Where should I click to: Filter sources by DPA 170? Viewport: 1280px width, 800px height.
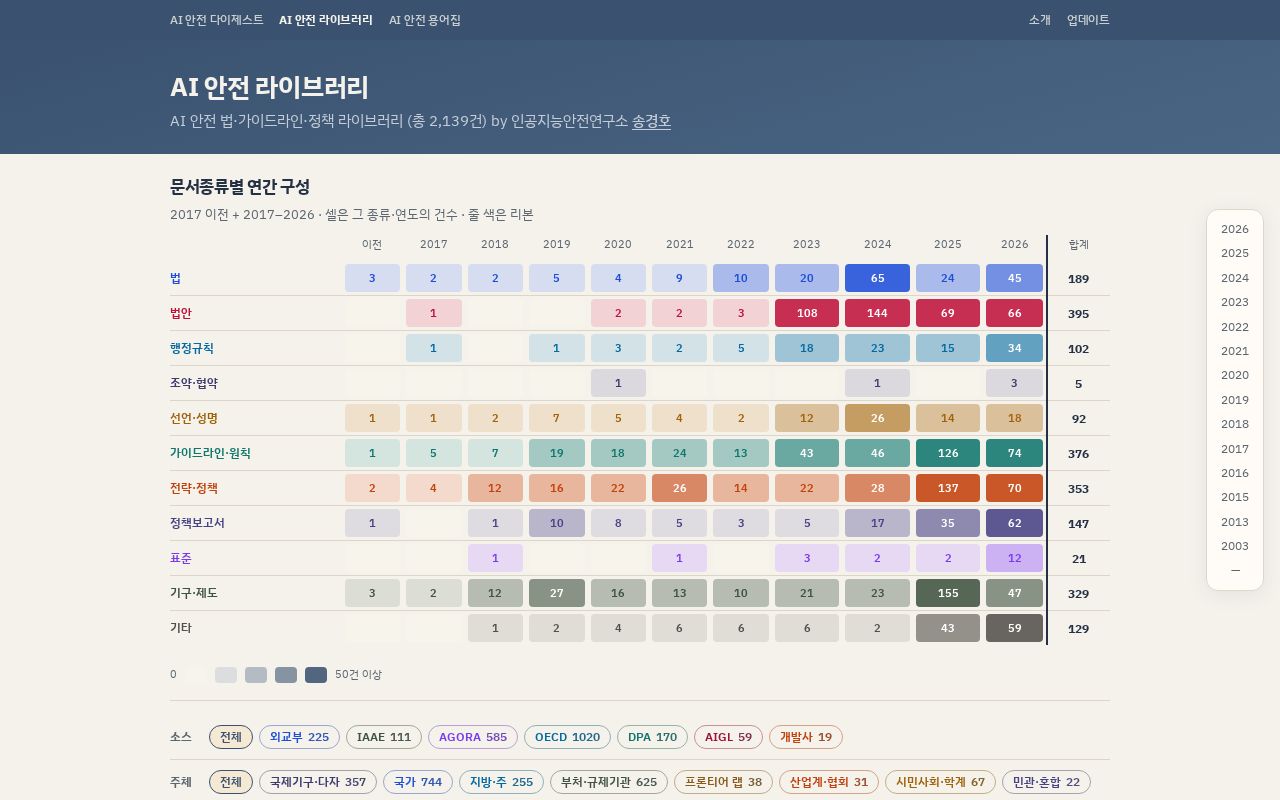[x=652, y=737]
